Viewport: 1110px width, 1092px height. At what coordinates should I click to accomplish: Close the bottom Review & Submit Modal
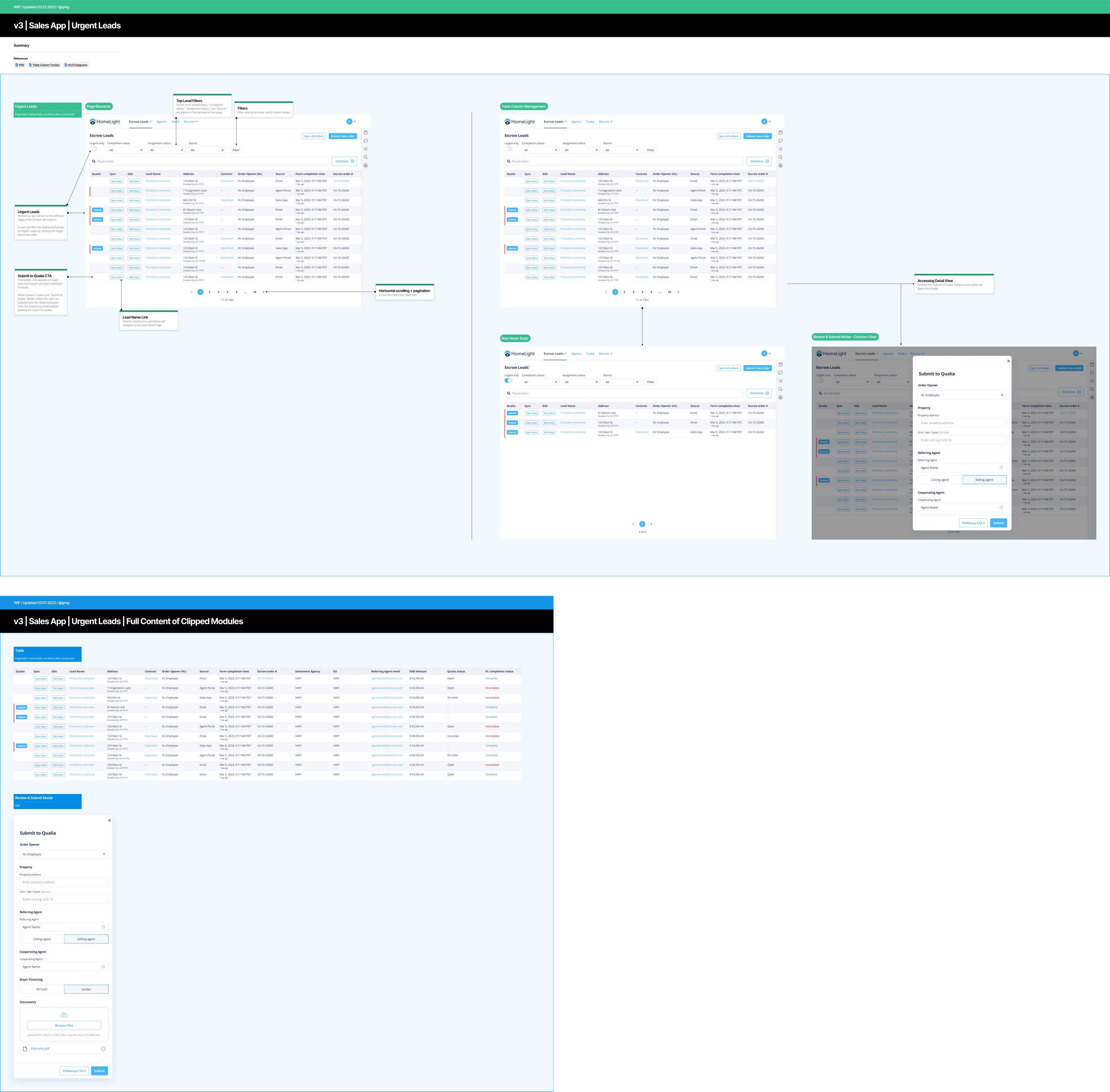click(x=110, y=820)
